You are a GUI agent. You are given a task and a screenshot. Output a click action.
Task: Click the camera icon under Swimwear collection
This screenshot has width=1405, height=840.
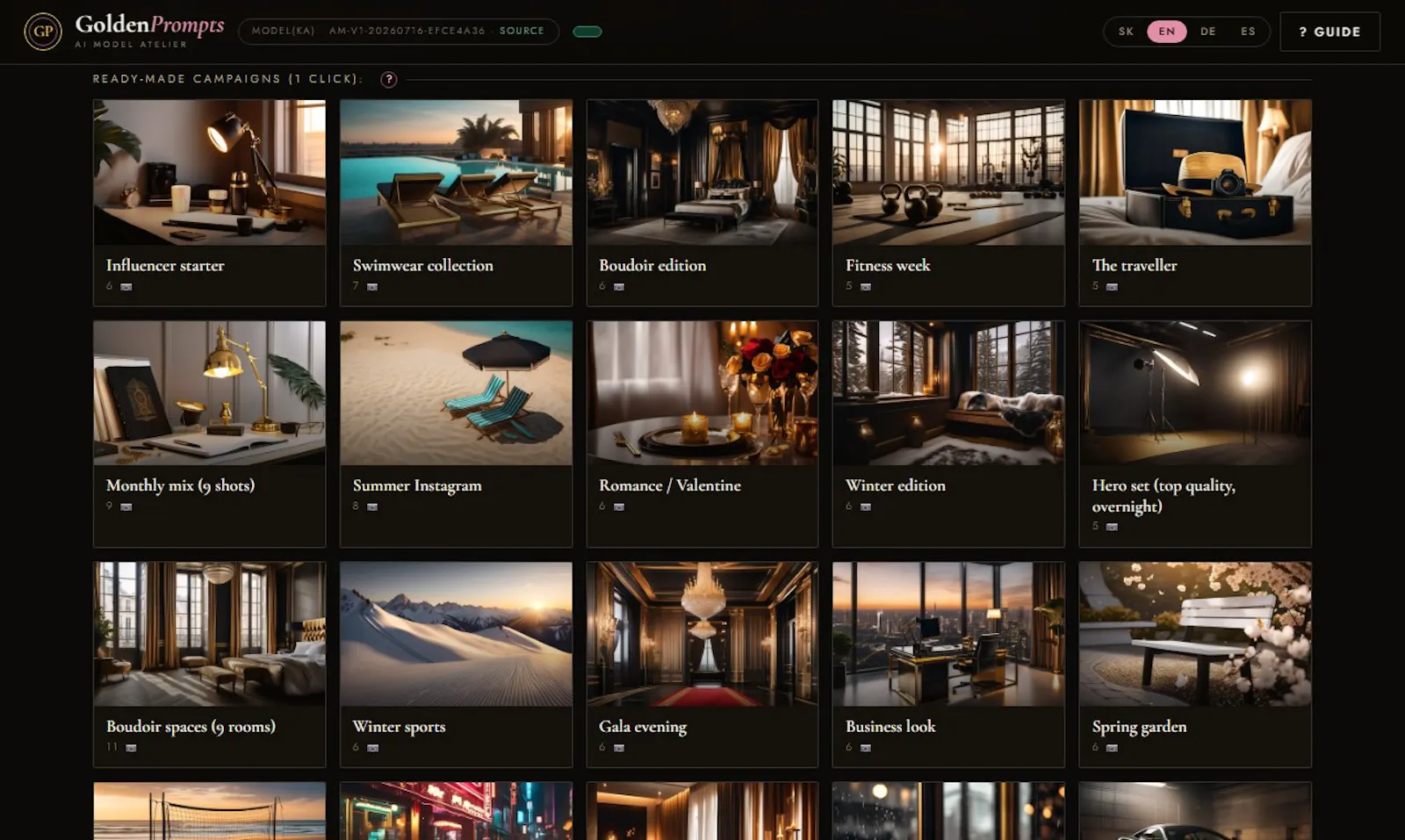[372, 287]
